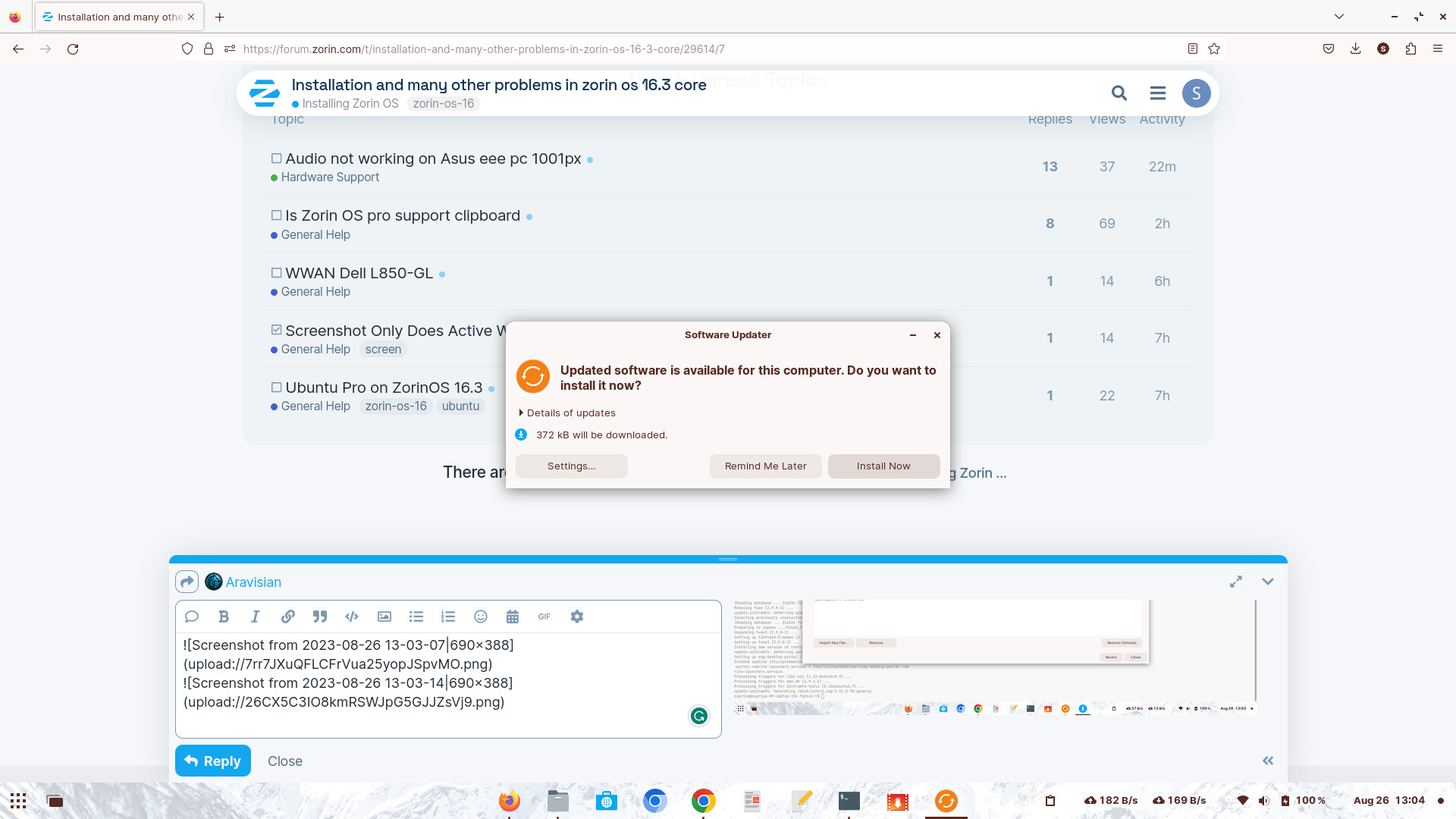Open the emoji picker in composer
1456x819 pixels.
click(x=481, y=617)
